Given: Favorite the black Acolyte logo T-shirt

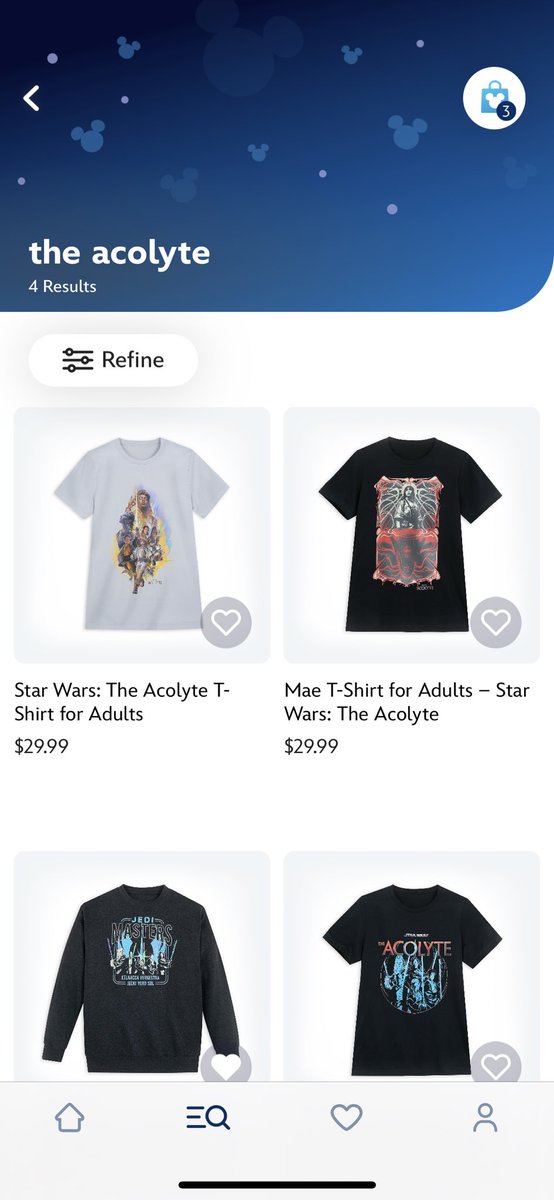Looking at the screenshot, I should point(496,1066).
